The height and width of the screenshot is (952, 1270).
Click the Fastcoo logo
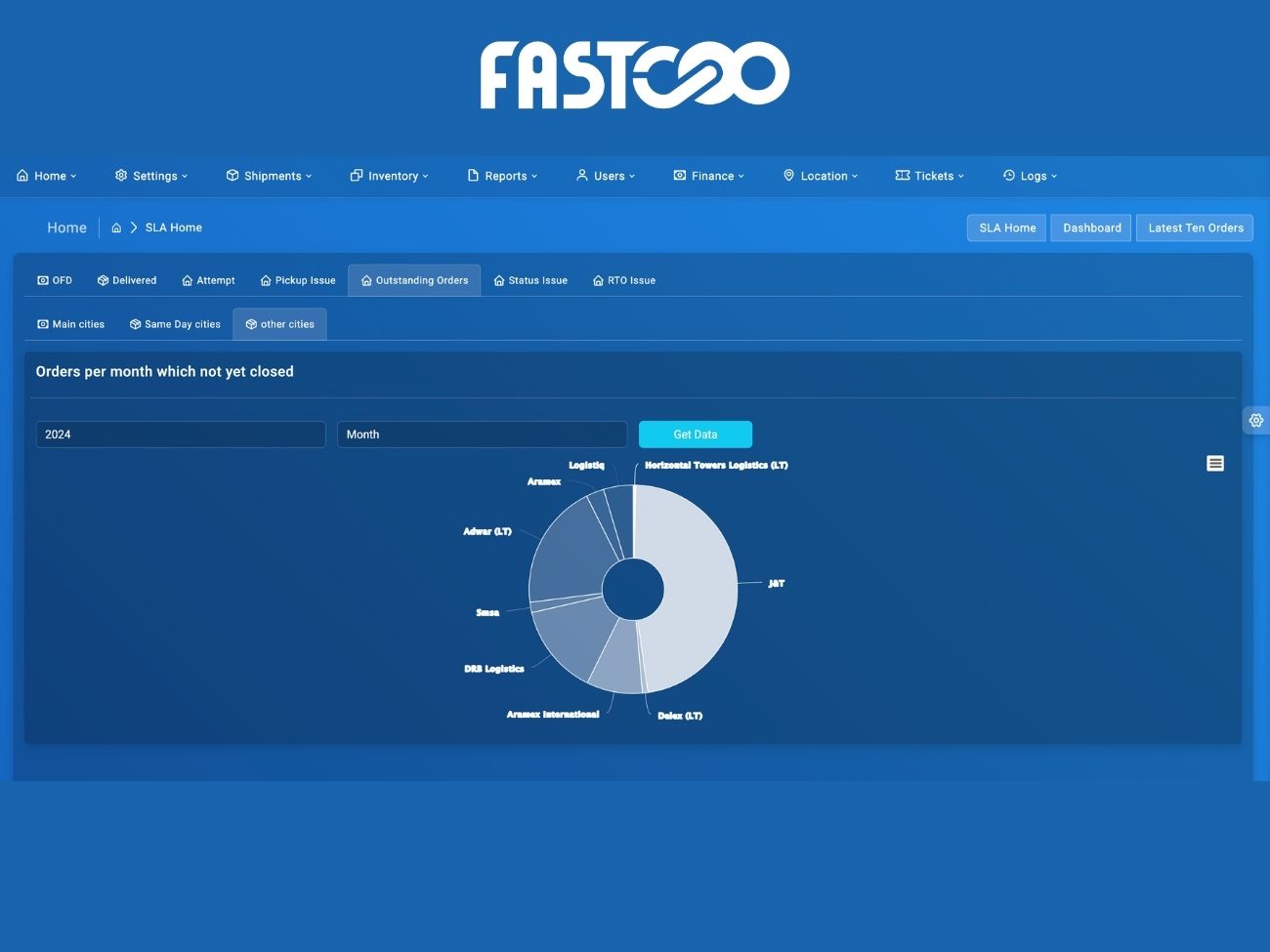634,74
